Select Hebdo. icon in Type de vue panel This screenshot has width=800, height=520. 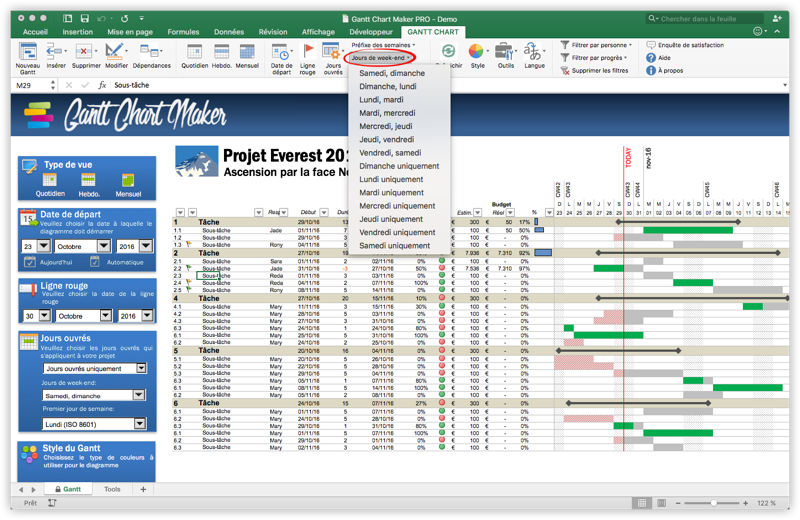pos(88,180)
